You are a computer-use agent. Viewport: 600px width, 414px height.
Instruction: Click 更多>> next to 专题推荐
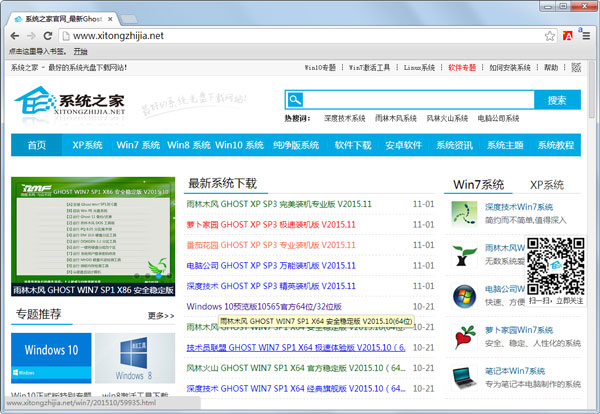coord(161,316)
